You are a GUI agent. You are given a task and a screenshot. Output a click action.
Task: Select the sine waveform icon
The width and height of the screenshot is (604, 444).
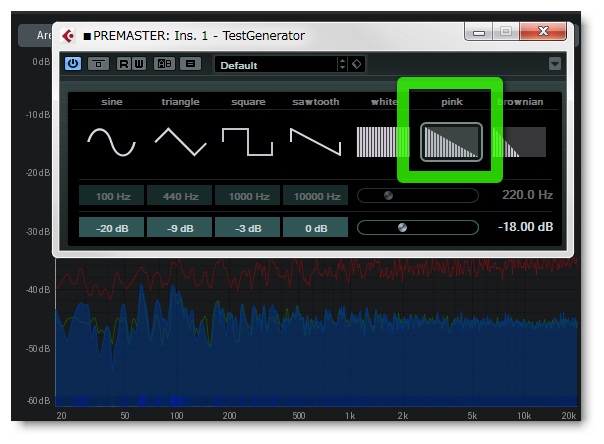click(112, 142)
